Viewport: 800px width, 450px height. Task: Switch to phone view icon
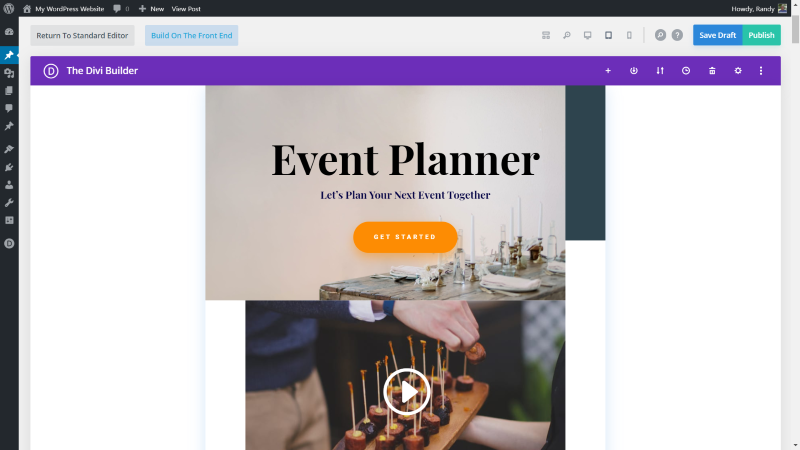tap(629, 35)
